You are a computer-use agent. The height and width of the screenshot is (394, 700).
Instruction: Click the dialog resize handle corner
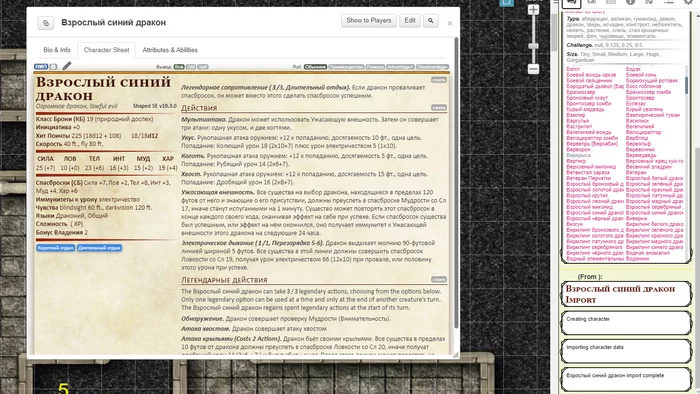point(455,355)
